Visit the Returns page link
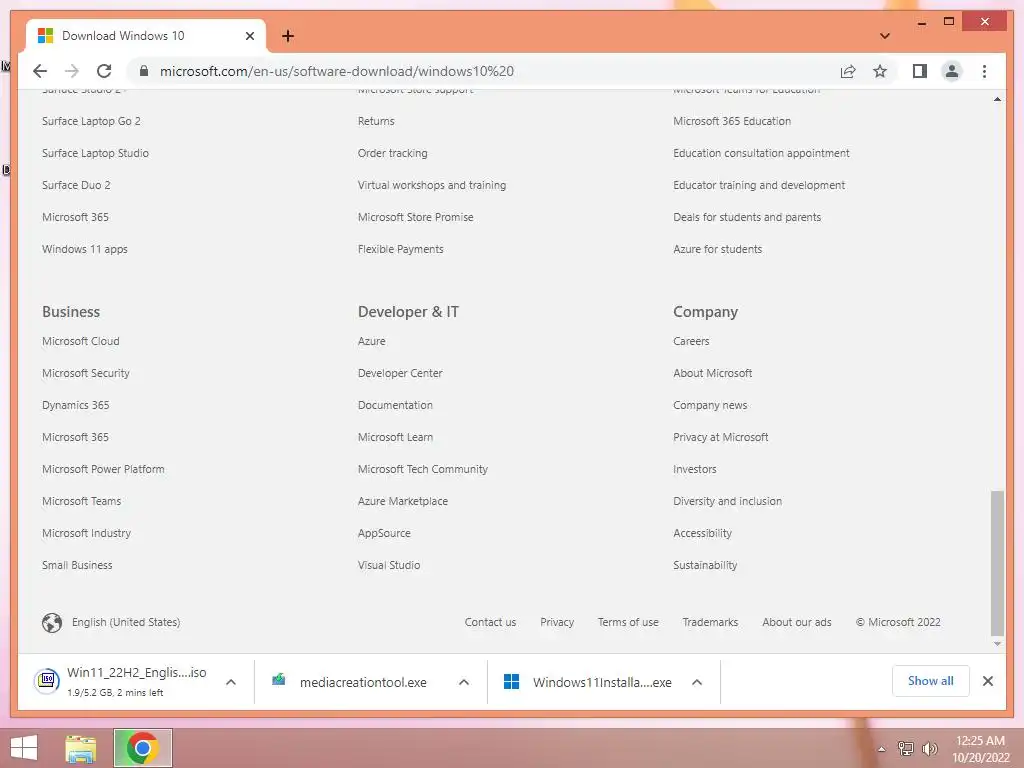The image size is (1024, 768). pyautogui.click(x=376, y=121)
